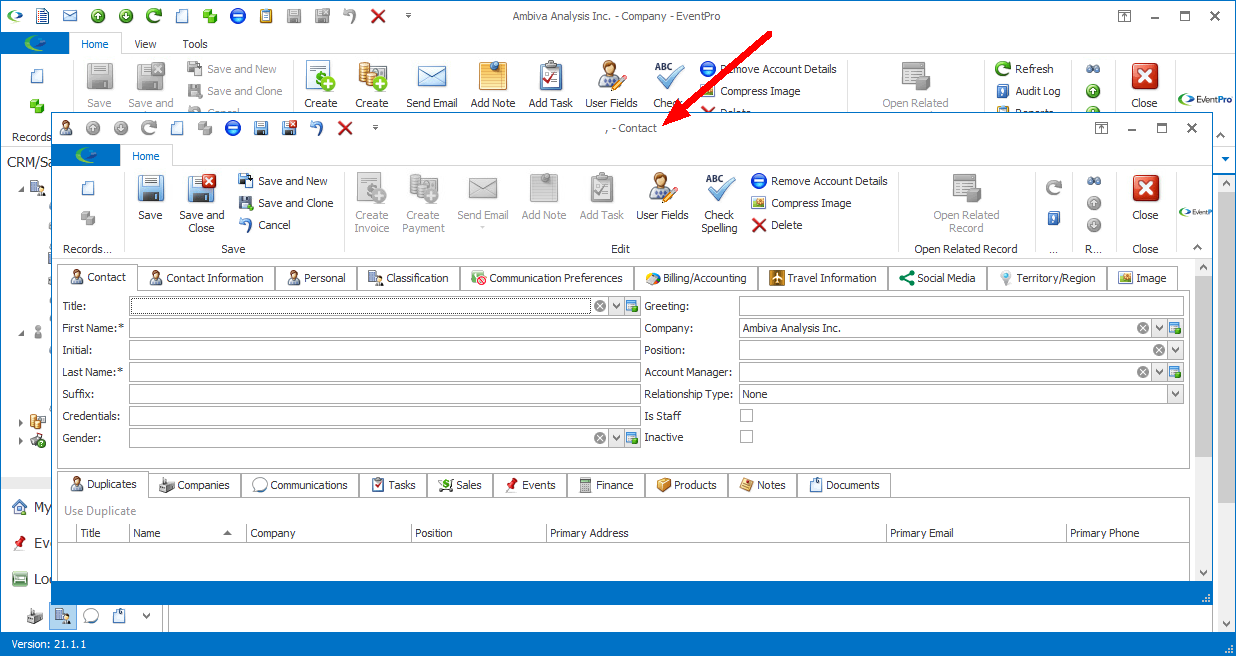Open the Company field dropdown arrow
Image resolution: width=1236 pixels, height=656 pixels.
pyautogui.click(x=1159, y=328)
